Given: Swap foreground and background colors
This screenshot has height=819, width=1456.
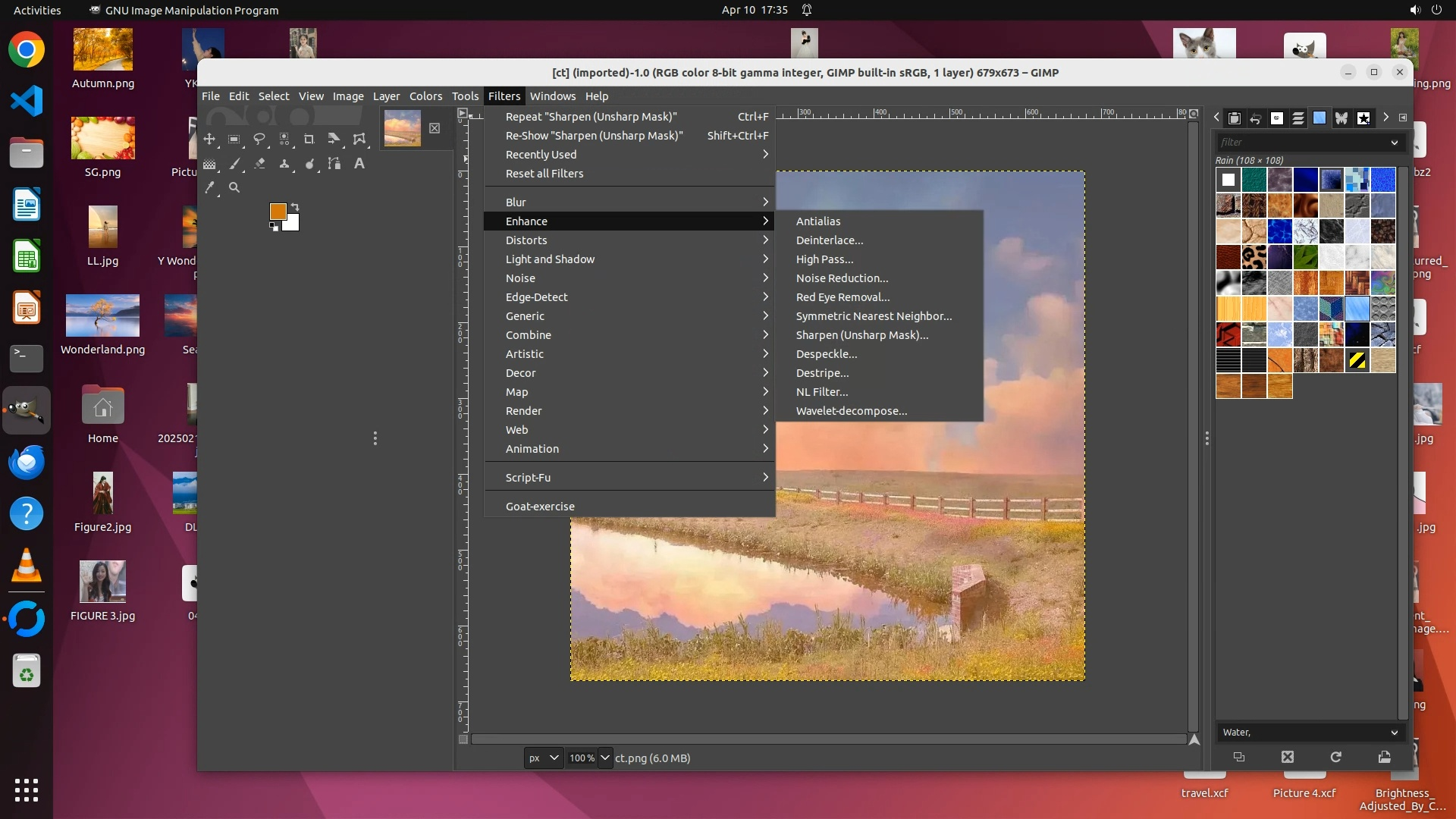Looking at the screenshot, I should tap(295, 206).
